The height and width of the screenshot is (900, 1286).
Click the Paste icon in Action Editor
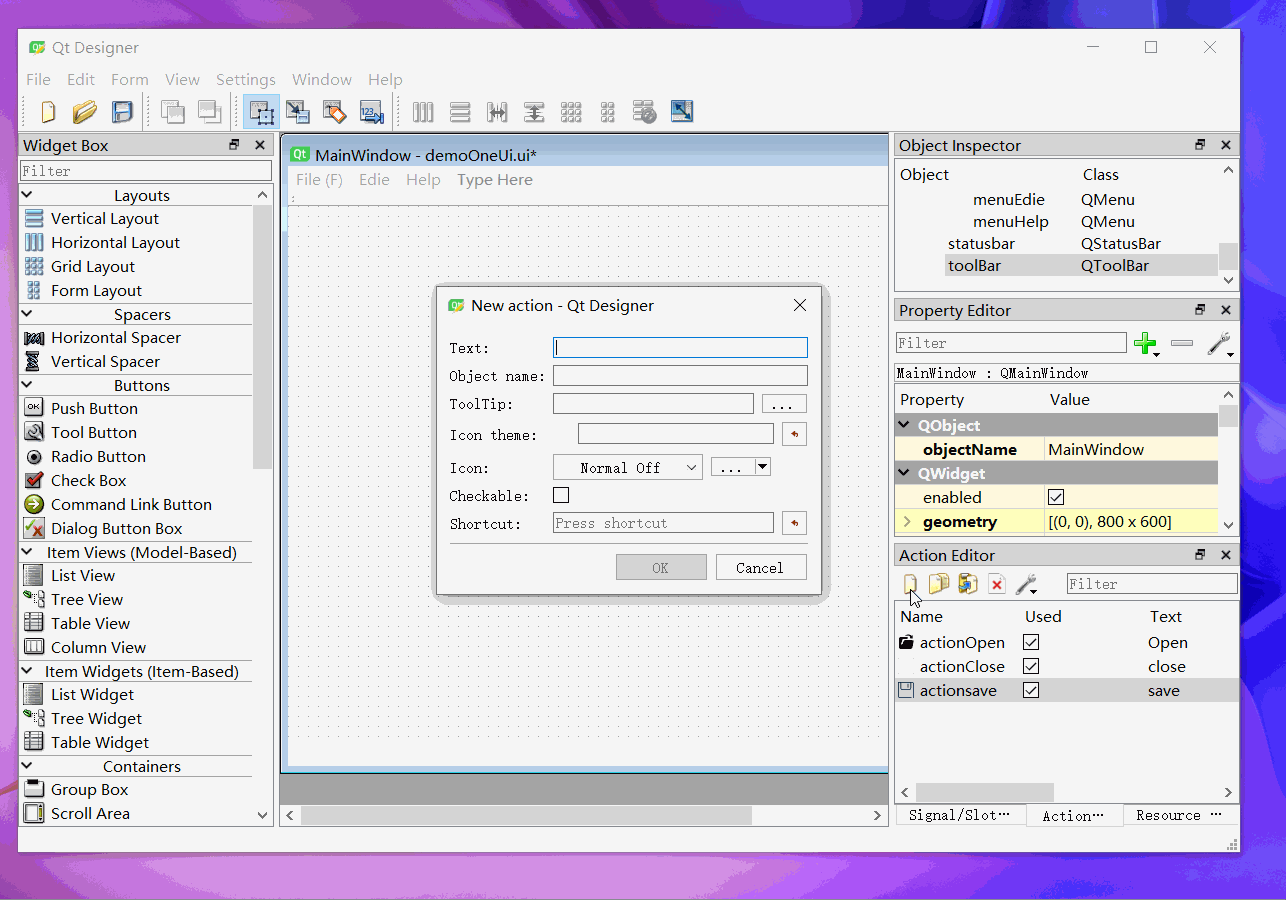pos(967,584)
